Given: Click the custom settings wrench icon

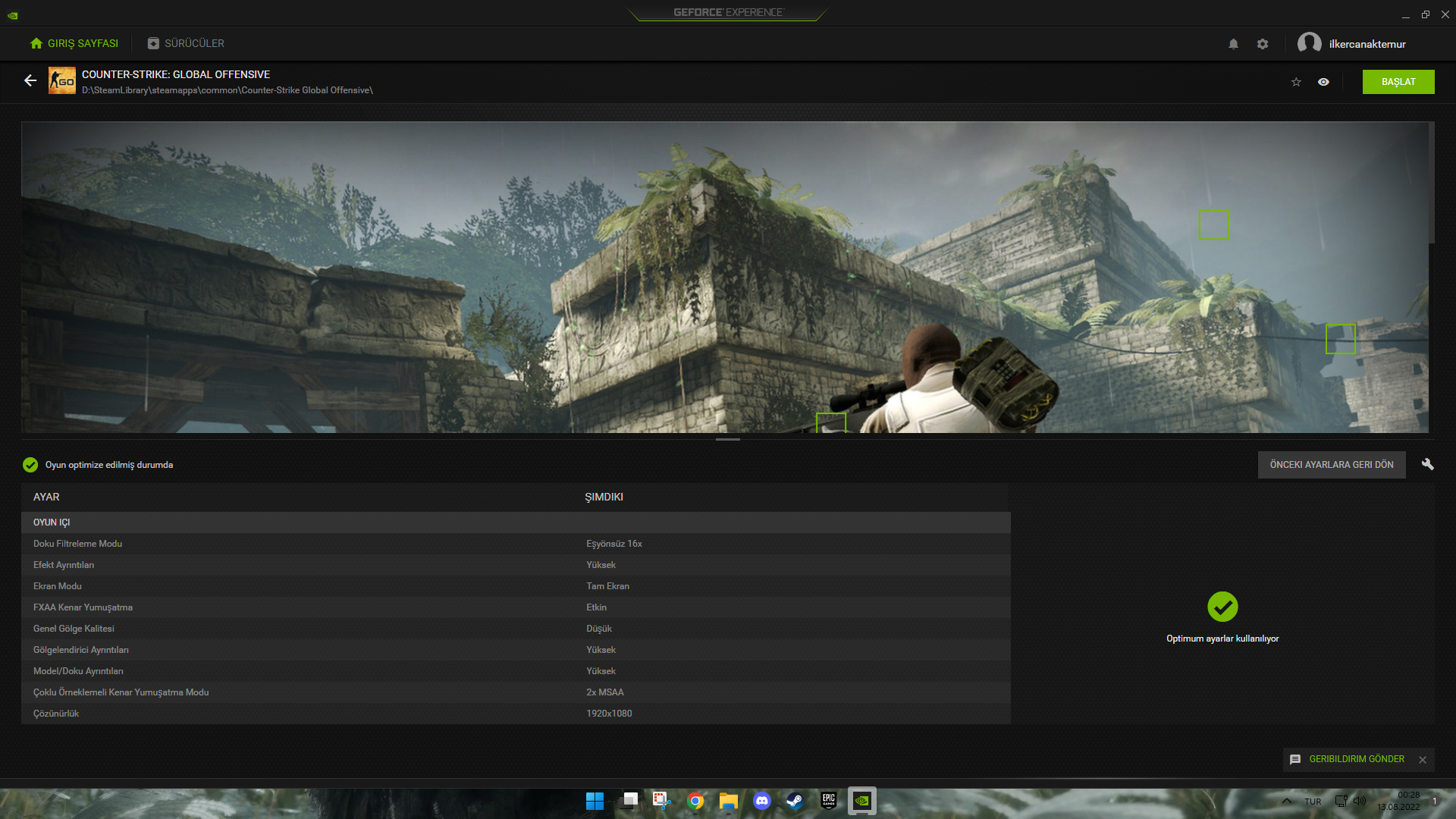Looking at the screenshot, I should tap(1427, 464).
